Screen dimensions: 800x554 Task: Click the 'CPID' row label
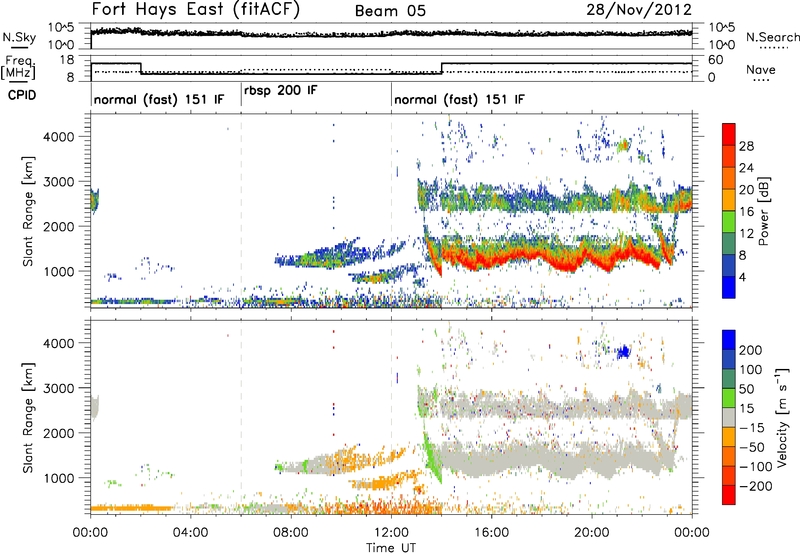(22, 95)
